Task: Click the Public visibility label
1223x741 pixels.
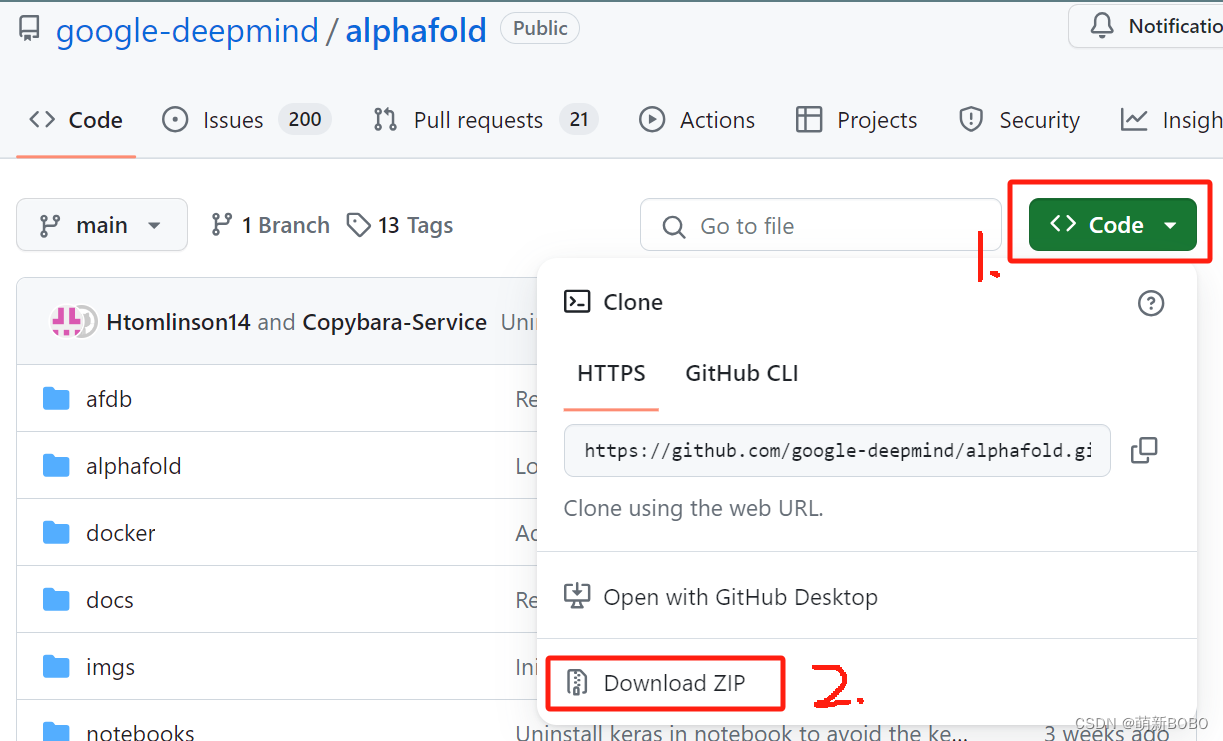Action: tap(540, 28)
